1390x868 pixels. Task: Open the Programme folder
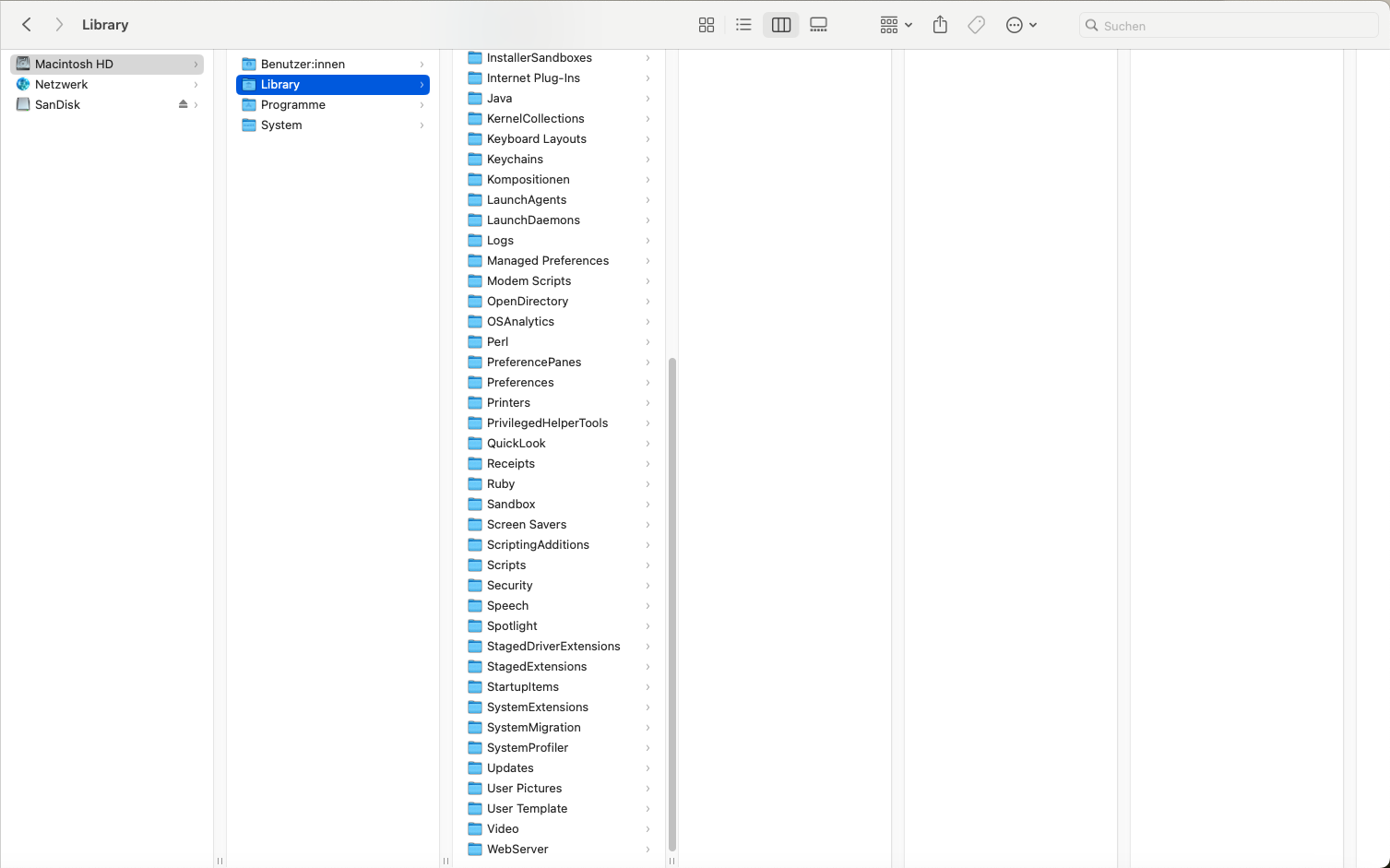pos(333,104)
